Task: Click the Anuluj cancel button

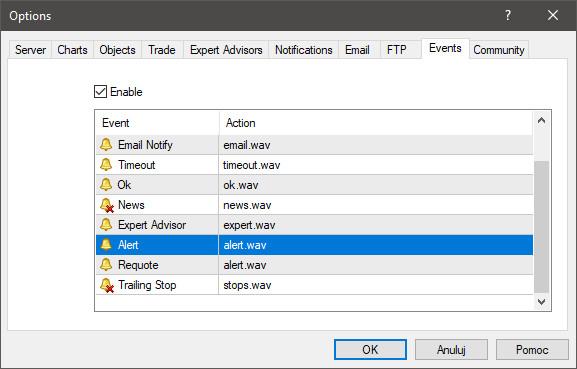Action: 451,349
